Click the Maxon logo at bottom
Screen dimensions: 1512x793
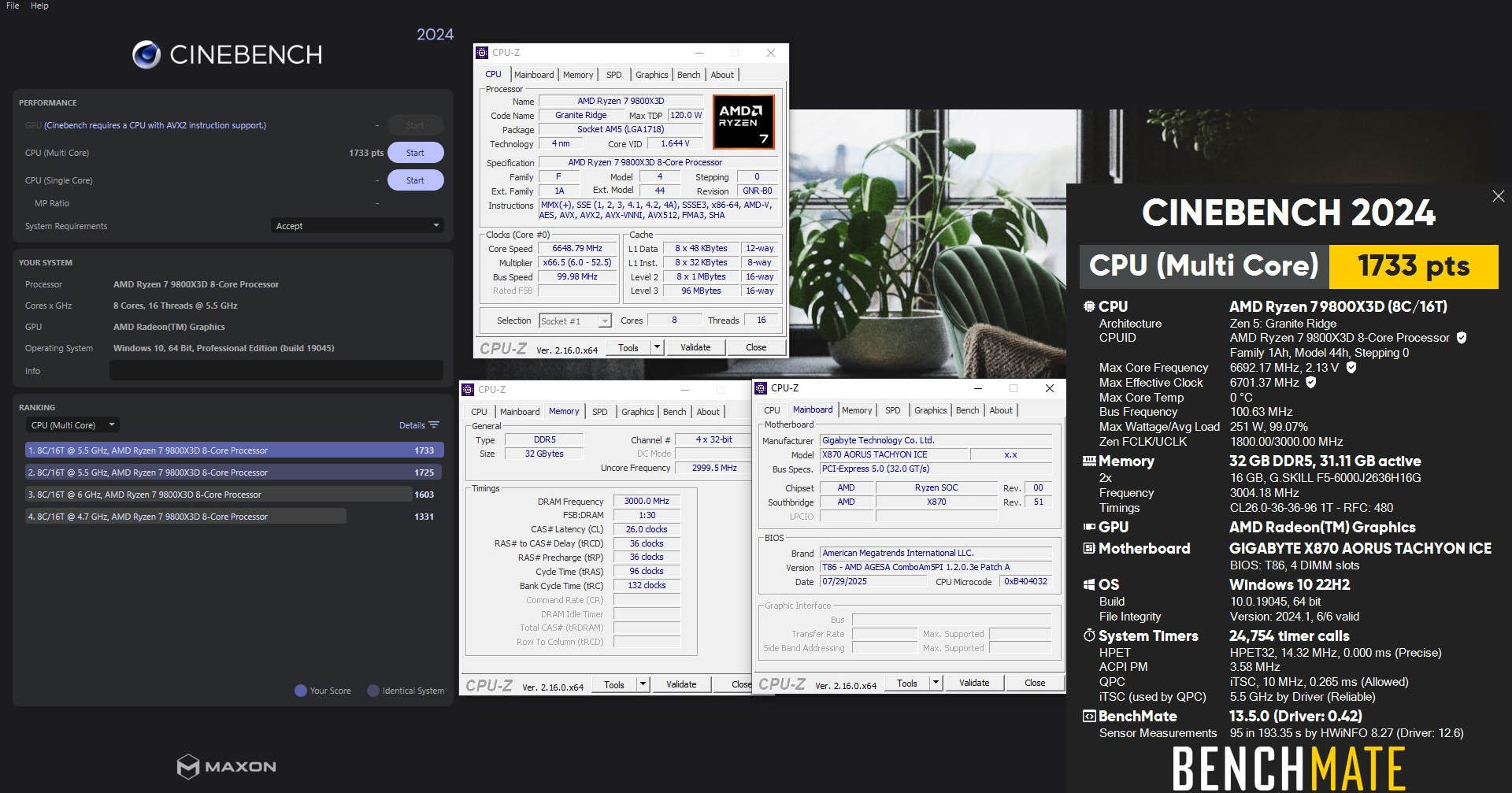point(226,766)
